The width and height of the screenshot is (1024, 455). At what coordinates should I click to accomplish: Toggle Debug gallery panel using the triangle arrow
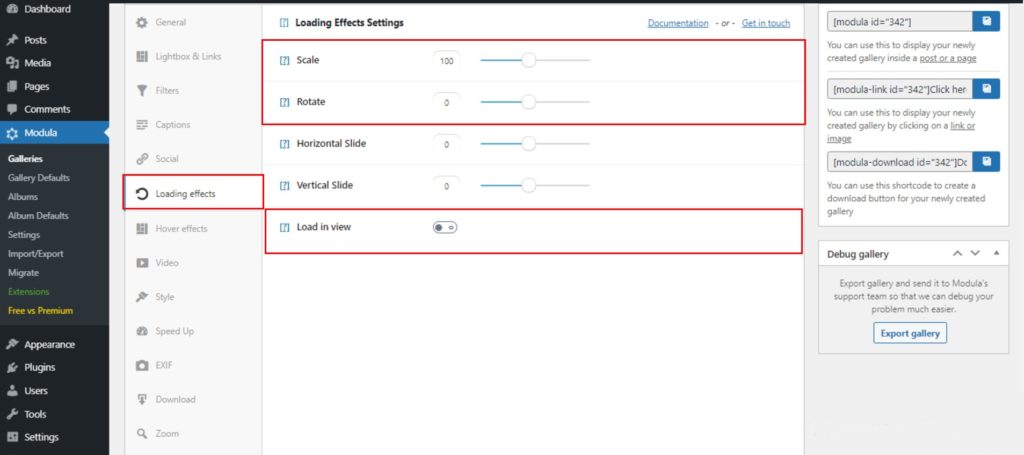993,254
